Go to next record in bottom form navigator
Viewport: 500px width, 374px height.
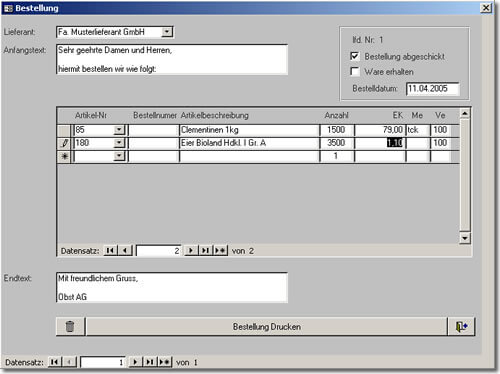click(x=135, y=362)
